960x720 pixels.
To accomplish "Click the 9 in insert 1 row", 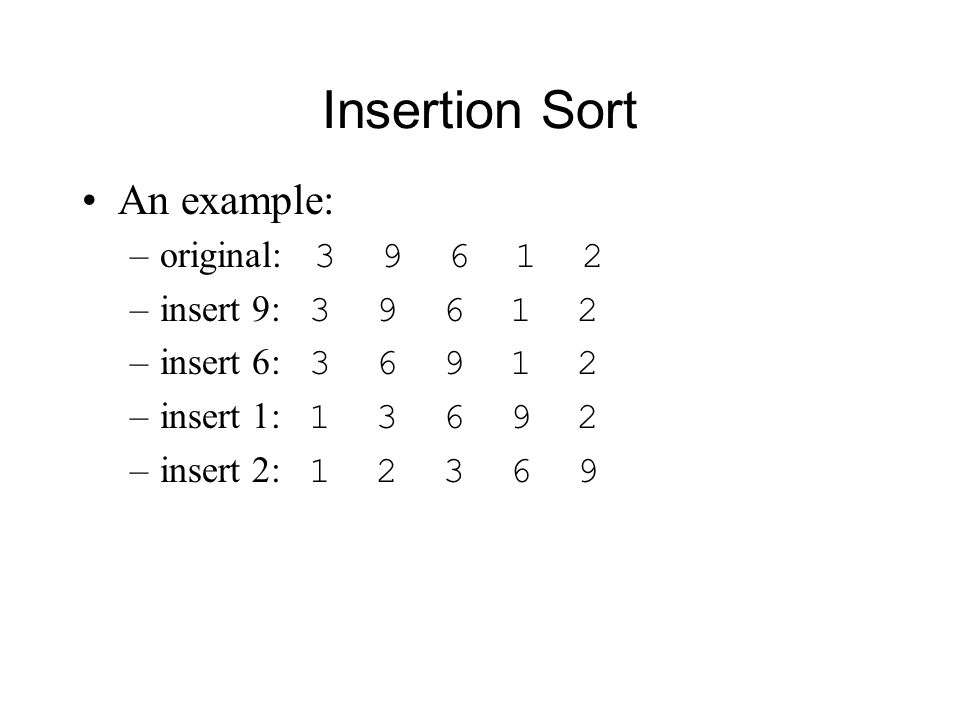I will (521, 418).
